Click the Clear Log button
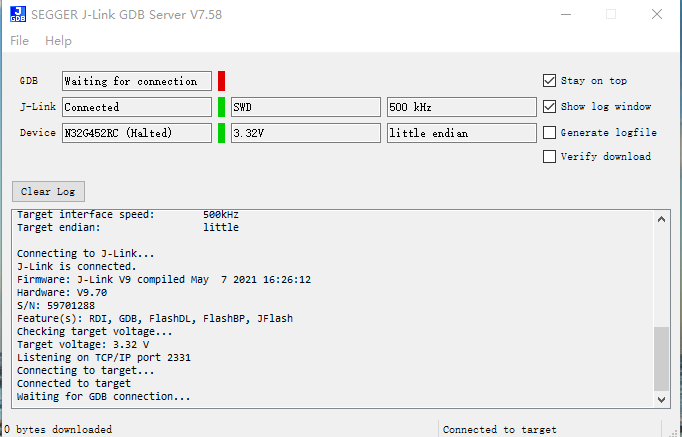The image size is (682, 437). 48,192
